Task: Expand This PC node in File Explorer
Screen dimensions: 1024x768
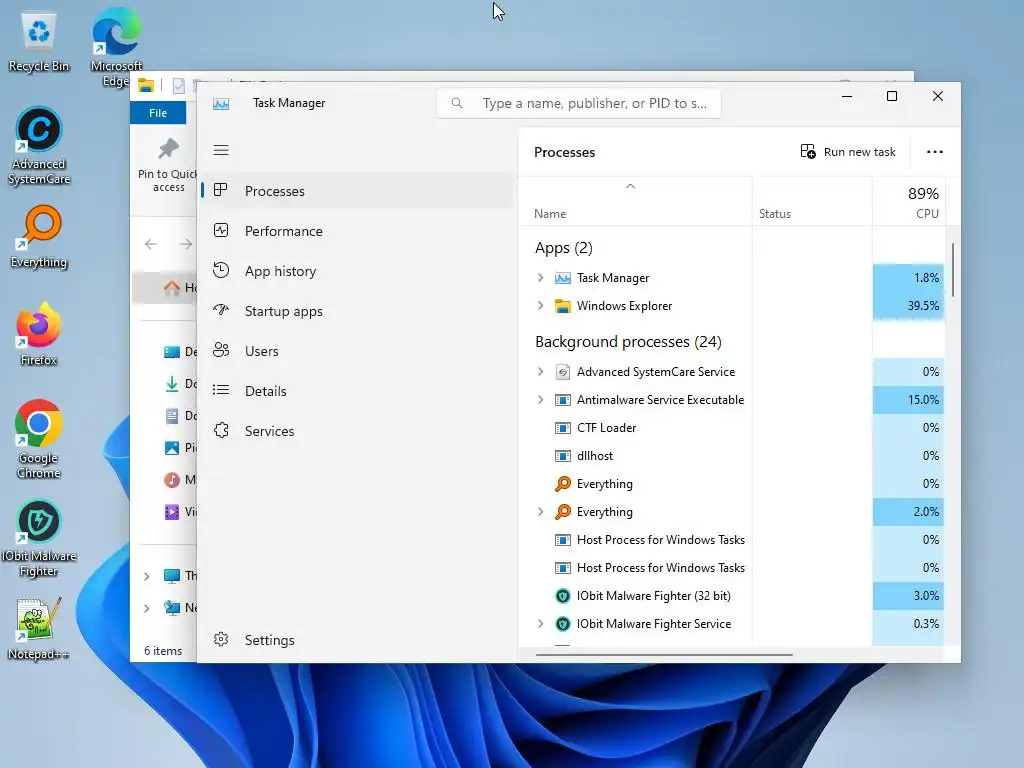Action: tap(146, 576)
